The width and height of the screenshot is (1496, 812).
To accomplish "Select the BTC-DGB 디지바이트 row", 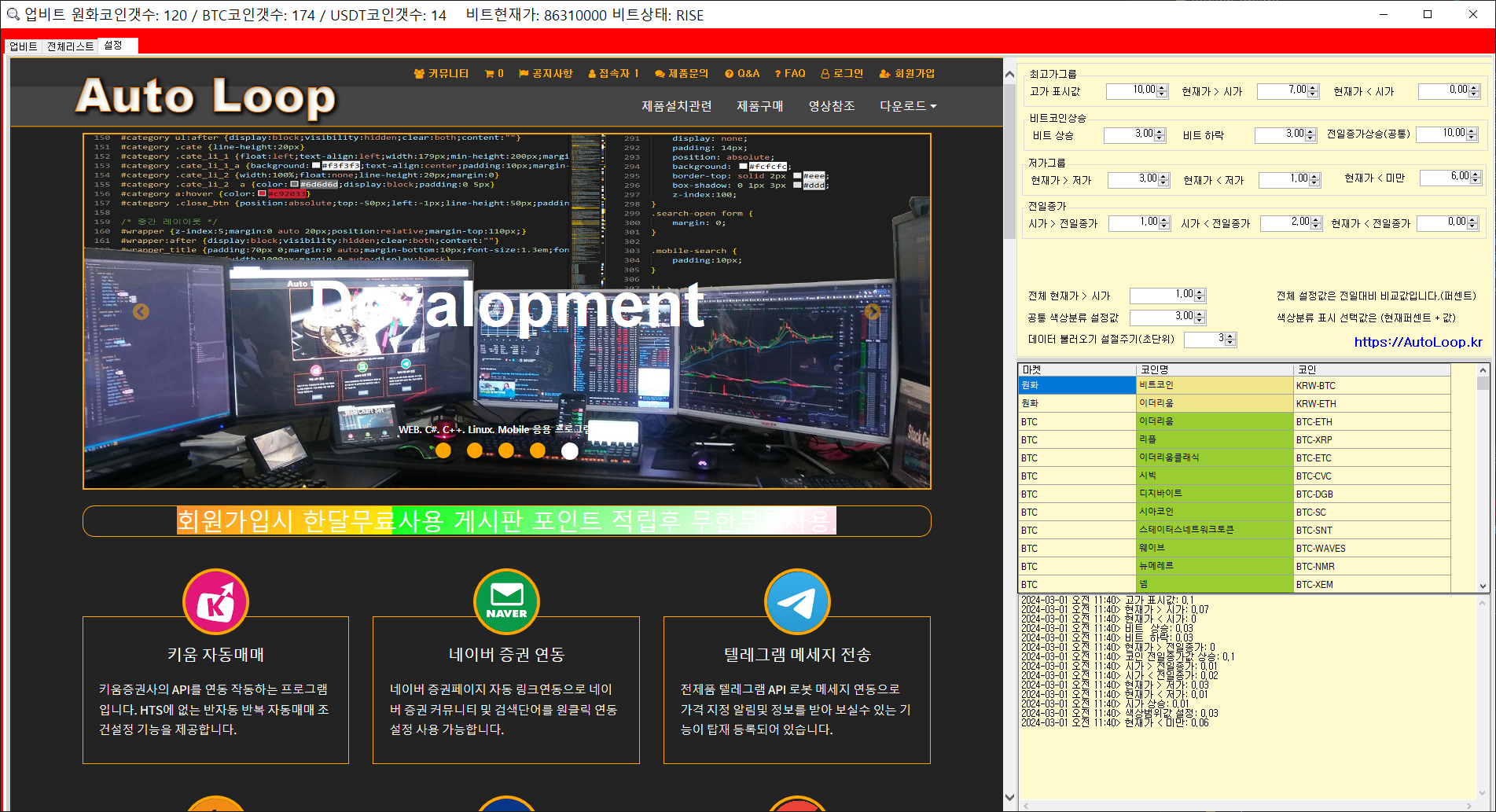I will pos(1234,494).
